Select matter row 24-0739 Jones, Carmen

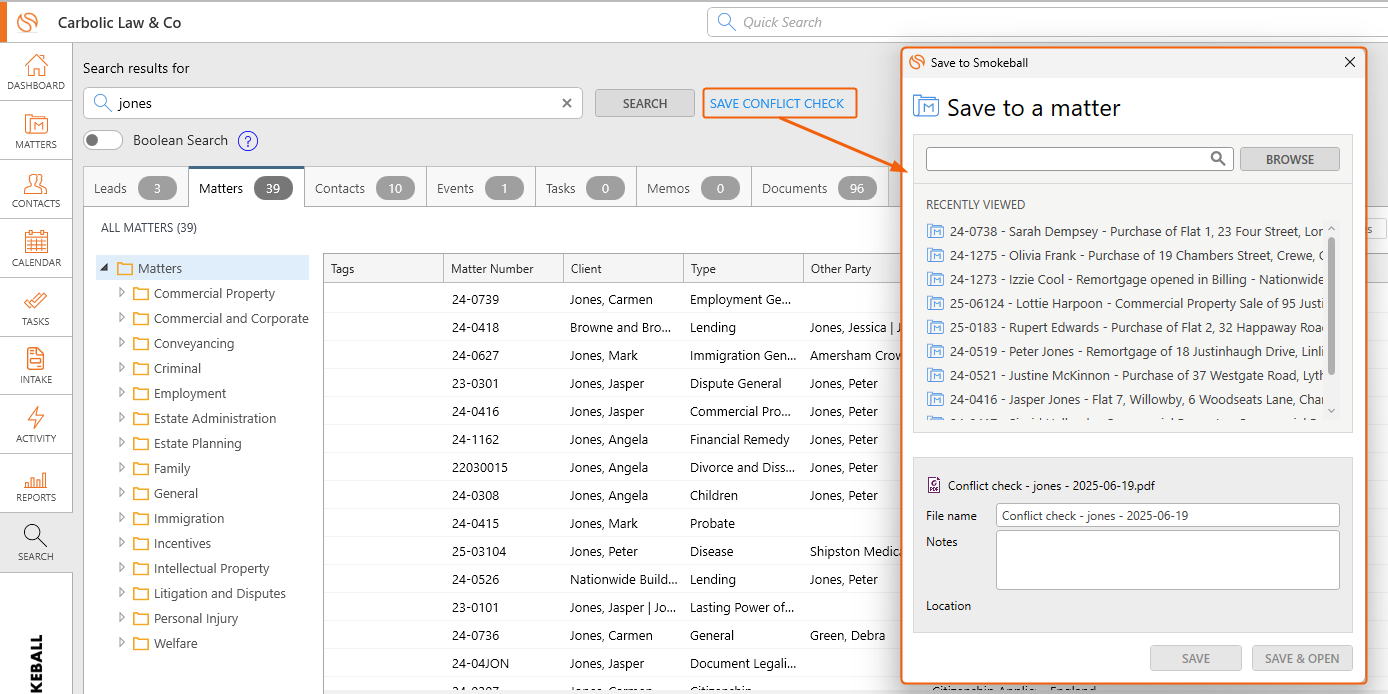(612, 299)
